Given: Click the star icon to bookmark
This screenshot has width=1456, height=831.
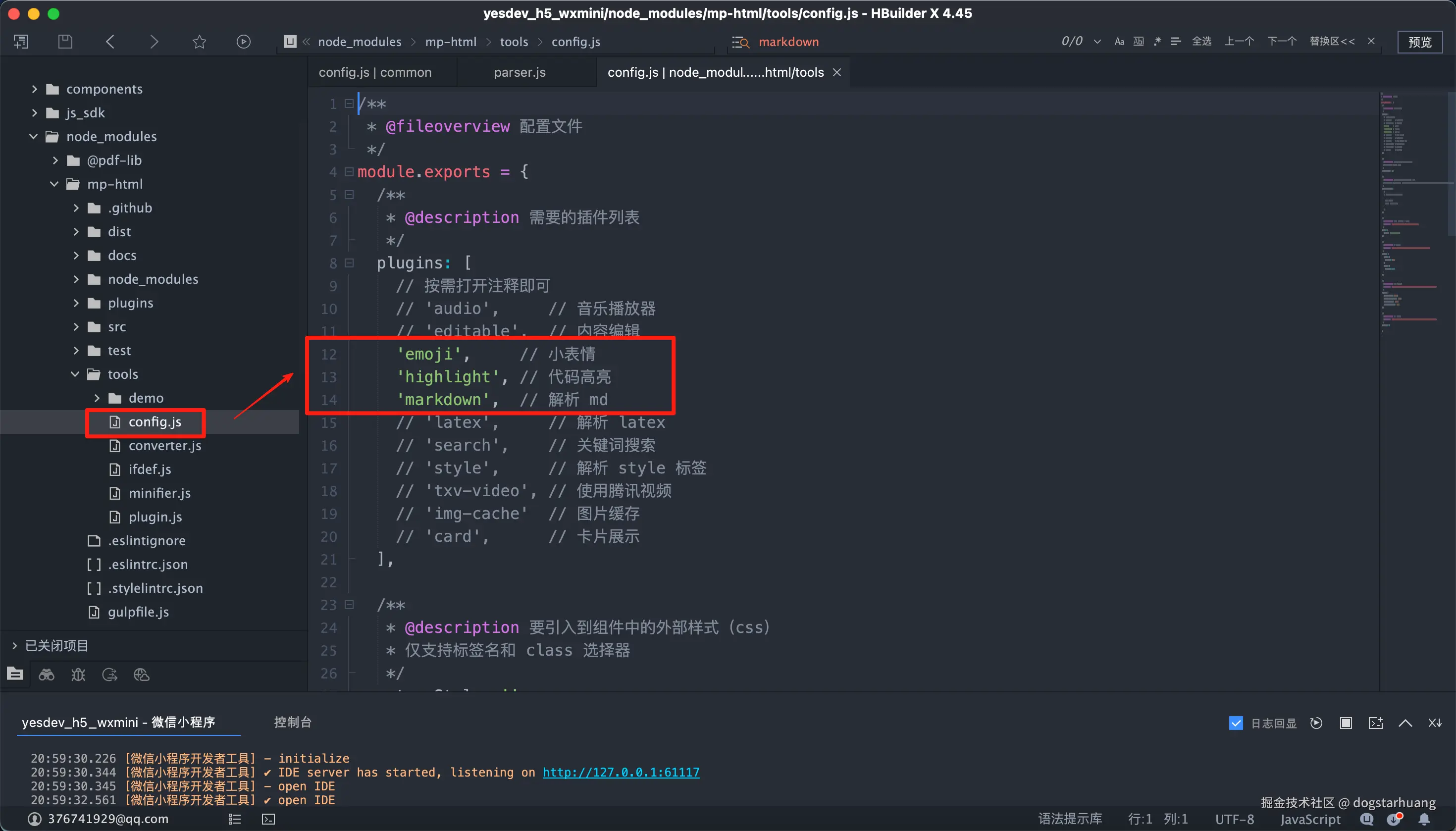Looking at the screenshot, I should 199,41.
